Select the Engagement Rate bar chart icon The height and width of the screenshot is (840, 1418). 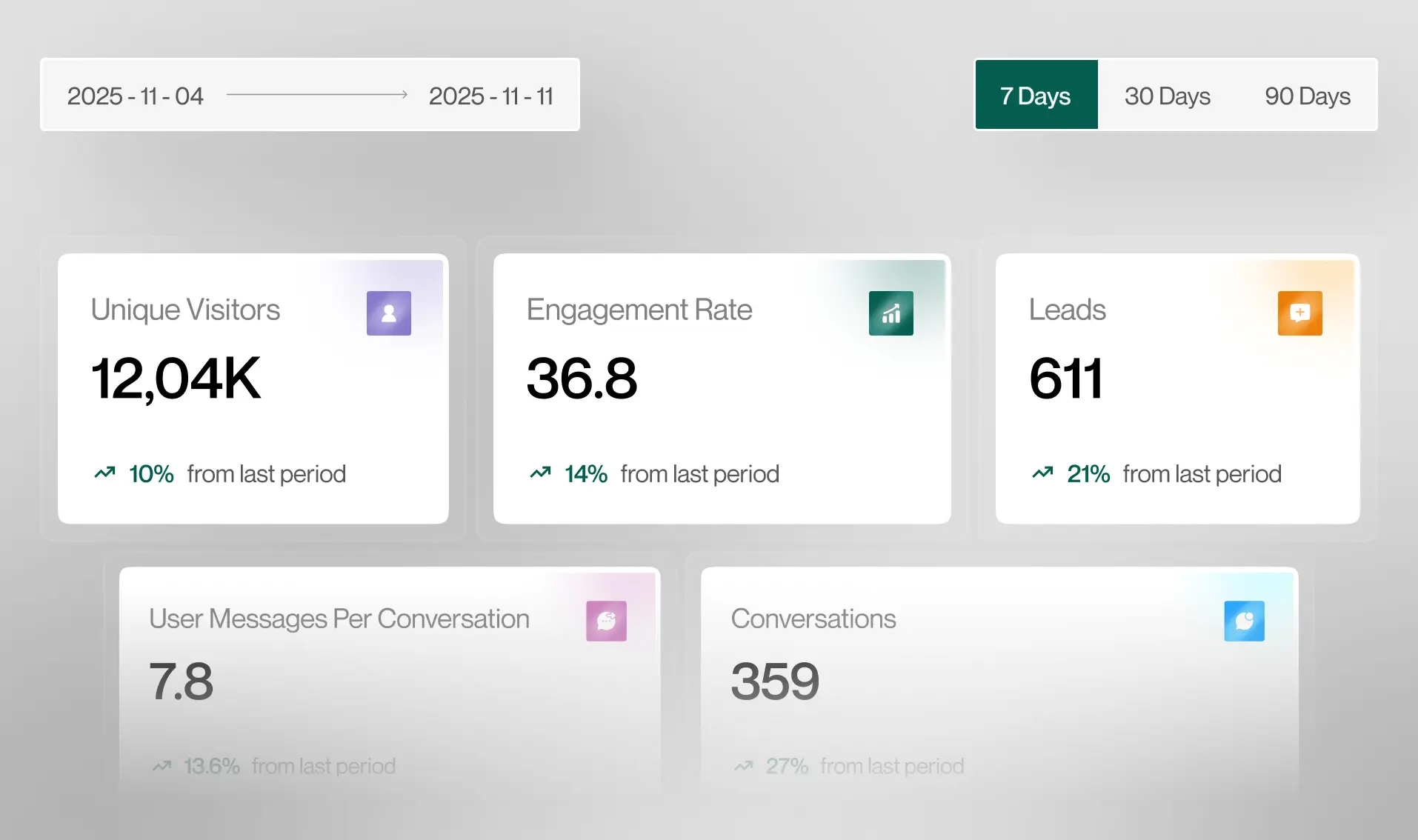pos(891,313)
